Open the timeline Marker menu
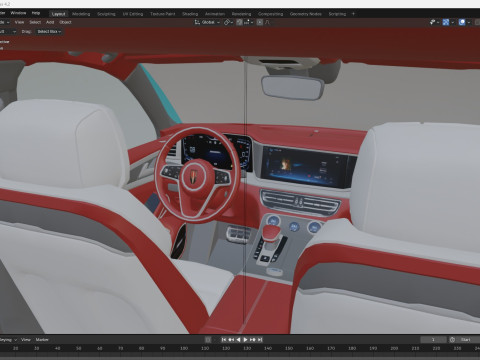 (x=42, y=340)
